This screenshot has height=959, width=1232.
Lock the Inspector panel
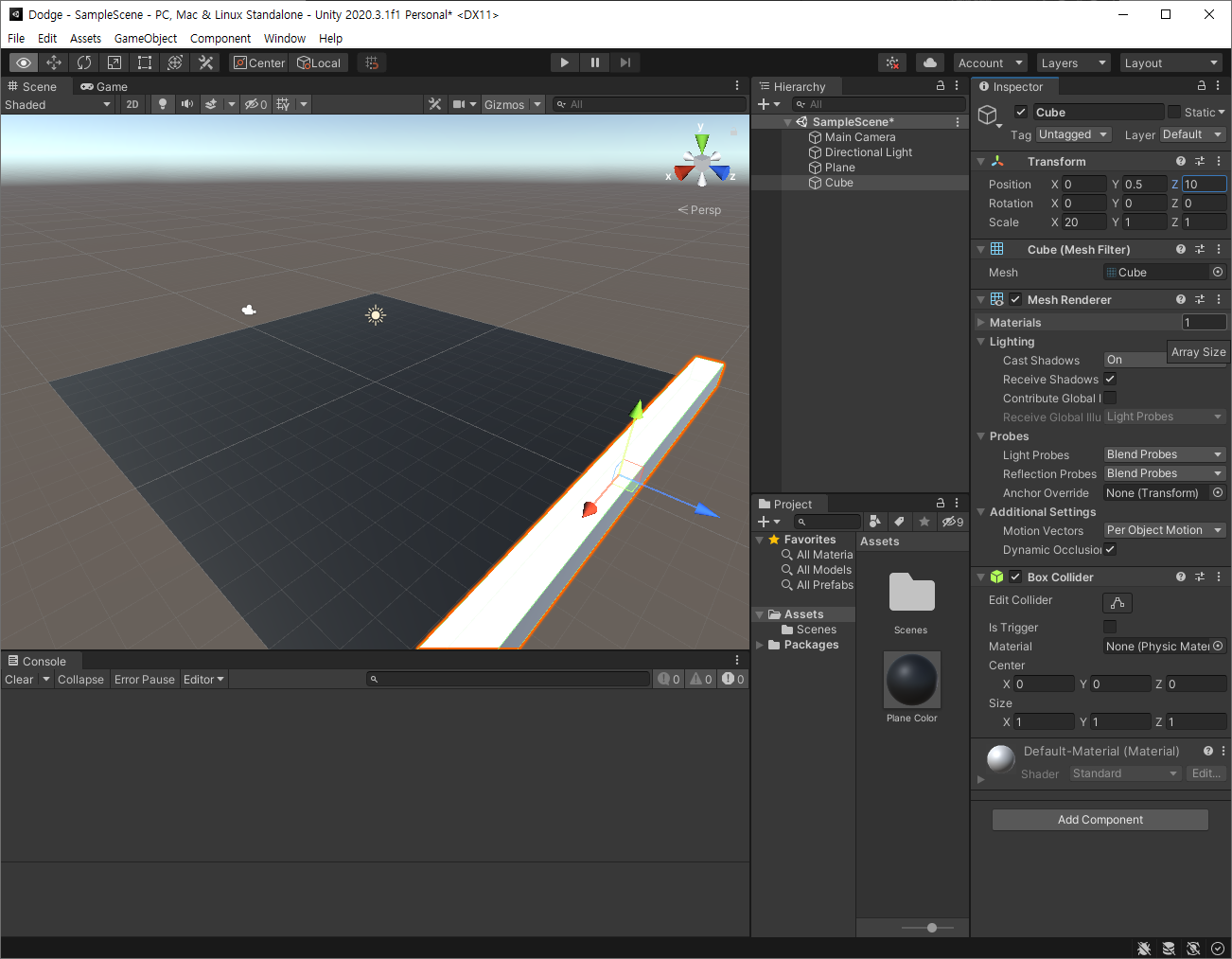click(x=1202, y=86)
